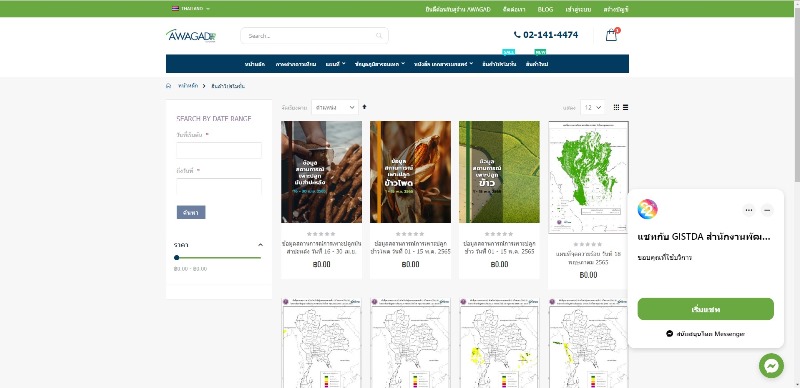Screen dimensions: 800x388
Task: Click the date range search button
Action: tap(191, 212)
